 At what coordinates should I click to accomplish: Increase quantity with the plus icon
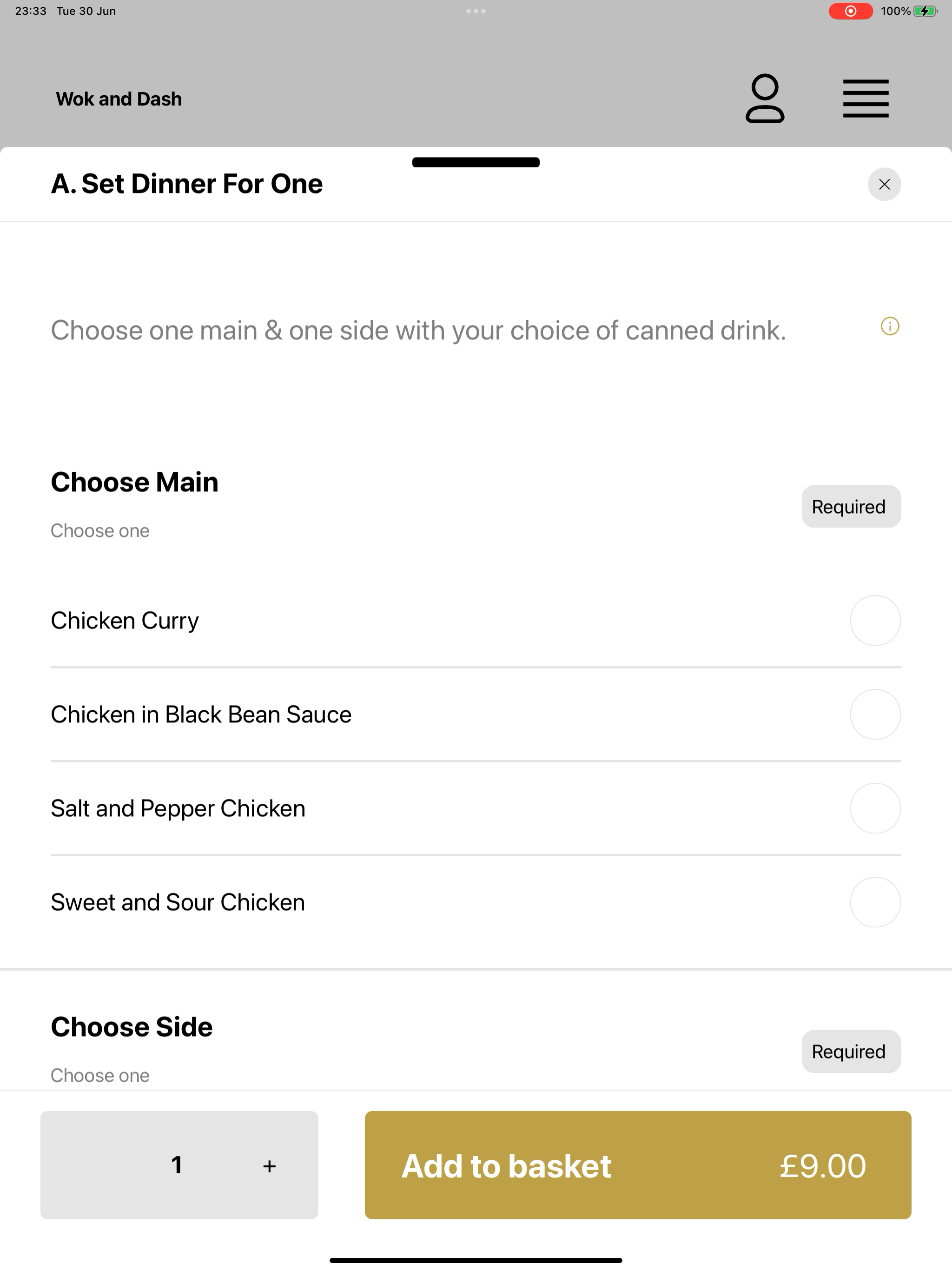(x=269, y=1166)
